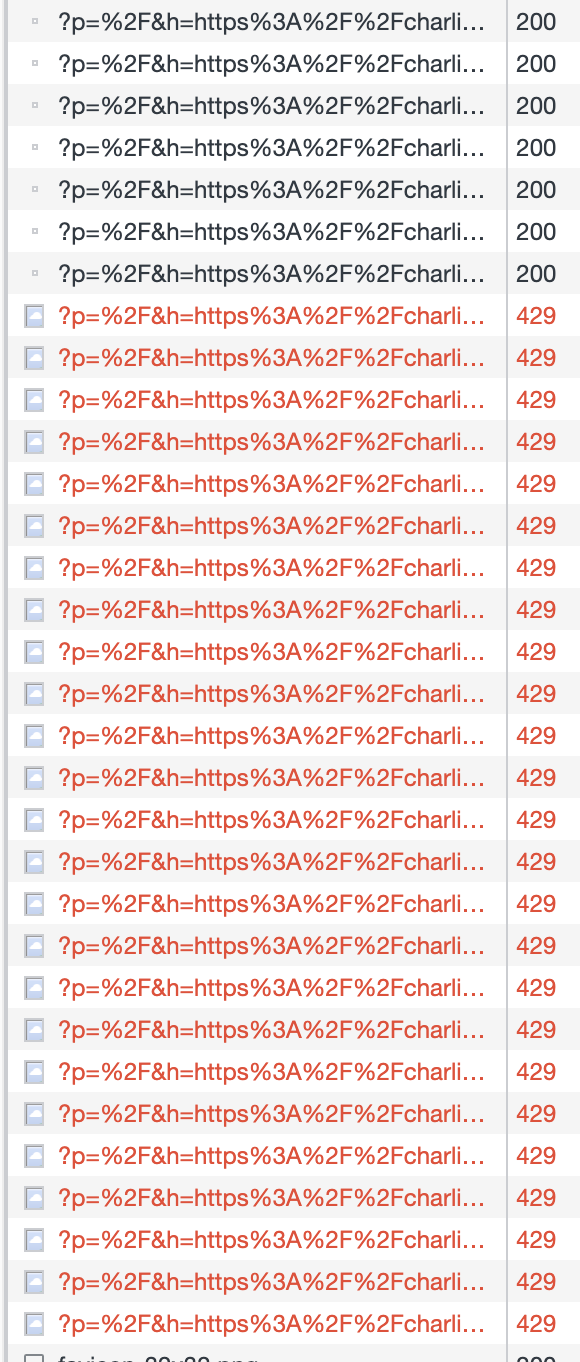Click the image icon of the first 429 request
This screenshot has width=580, height=1362.
pyautogui.click(x=35, y=317)
